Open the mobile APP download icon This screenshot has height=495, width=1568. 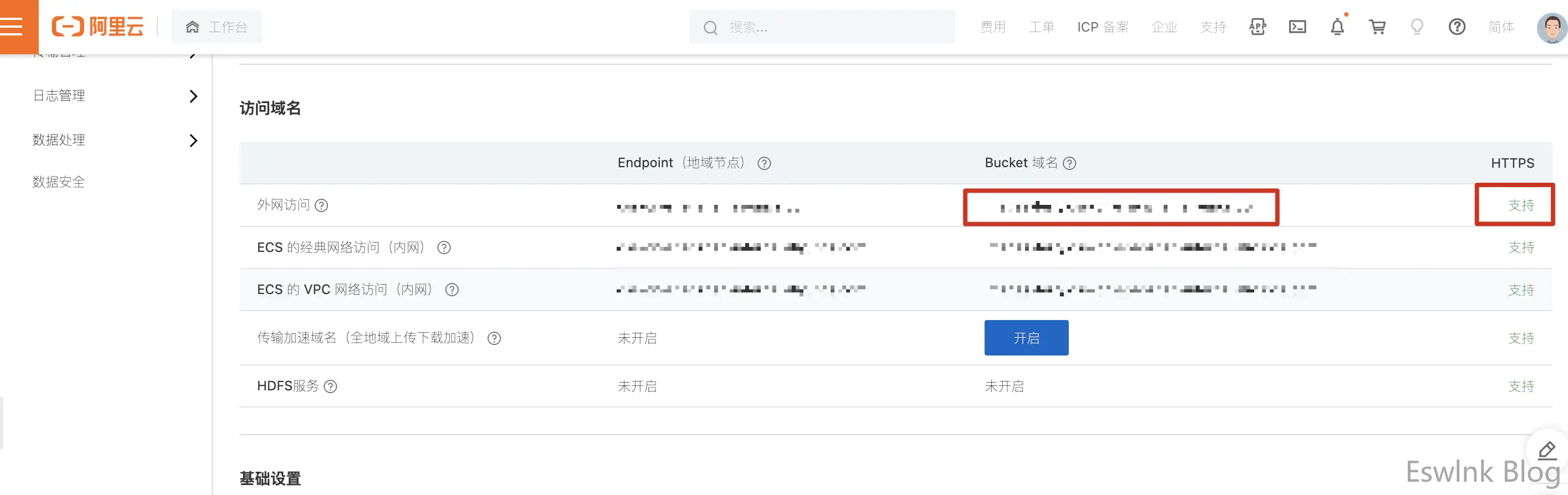tap(1258, 27)
